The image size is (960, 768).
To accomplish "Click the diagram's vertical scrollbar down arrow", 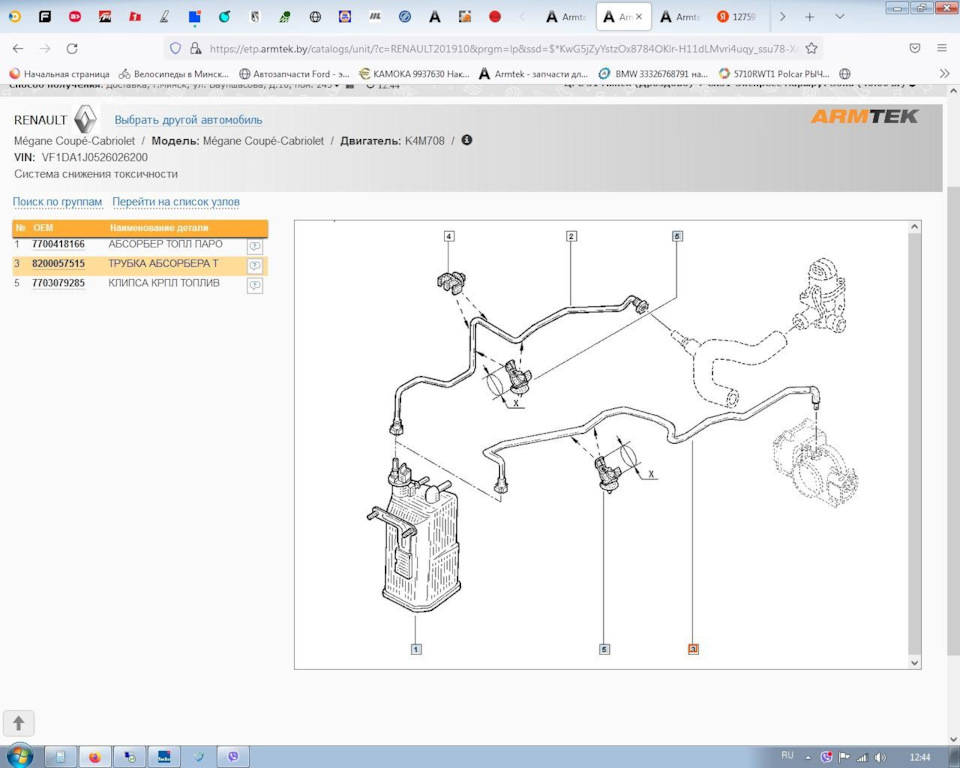I will pos(914,662).
